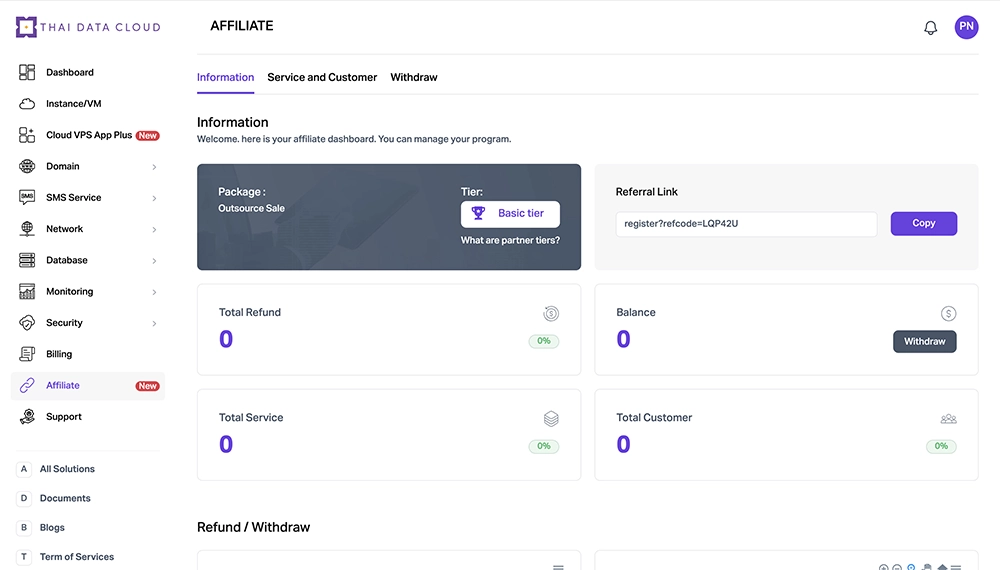Screen dimensions: 1000x570
Task: Click the T badge for Term of Services
Action: [24, 557]
